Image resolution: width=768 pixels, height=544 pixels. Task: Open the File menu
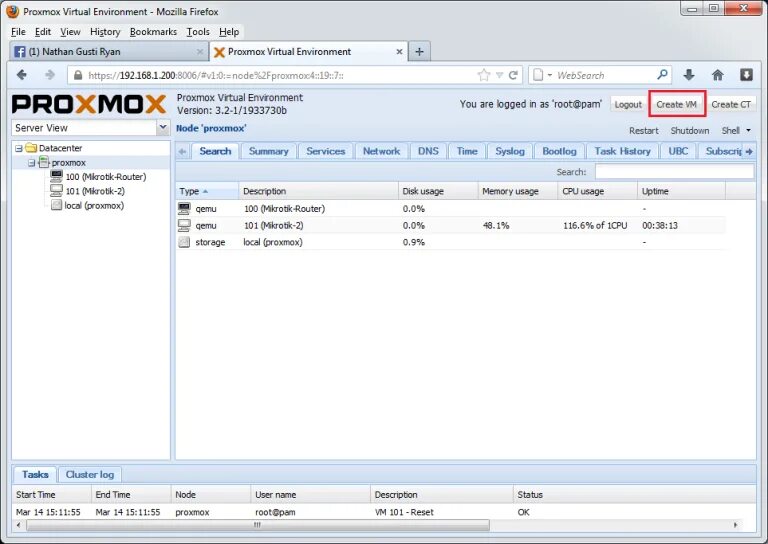click(18, 32)
